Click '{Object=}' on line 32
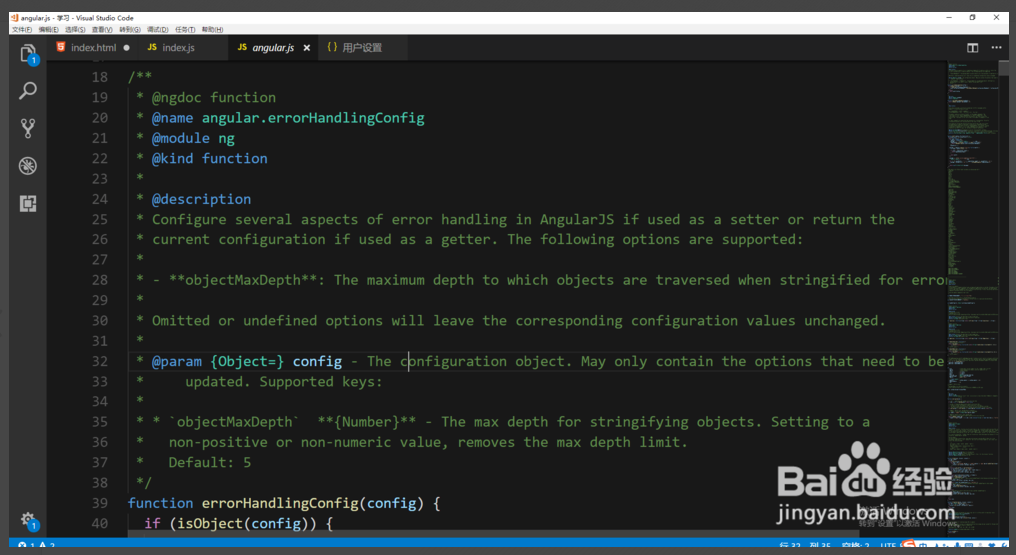This screenshot has height=555, width=1016. pyautogui.click(x=247, y=361)
